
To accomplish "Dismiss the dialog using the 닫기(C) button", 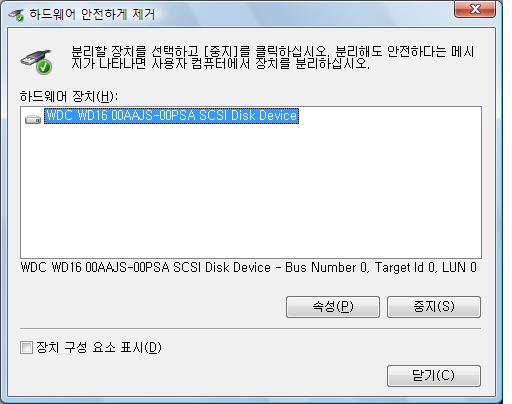I will pos(434,376).
